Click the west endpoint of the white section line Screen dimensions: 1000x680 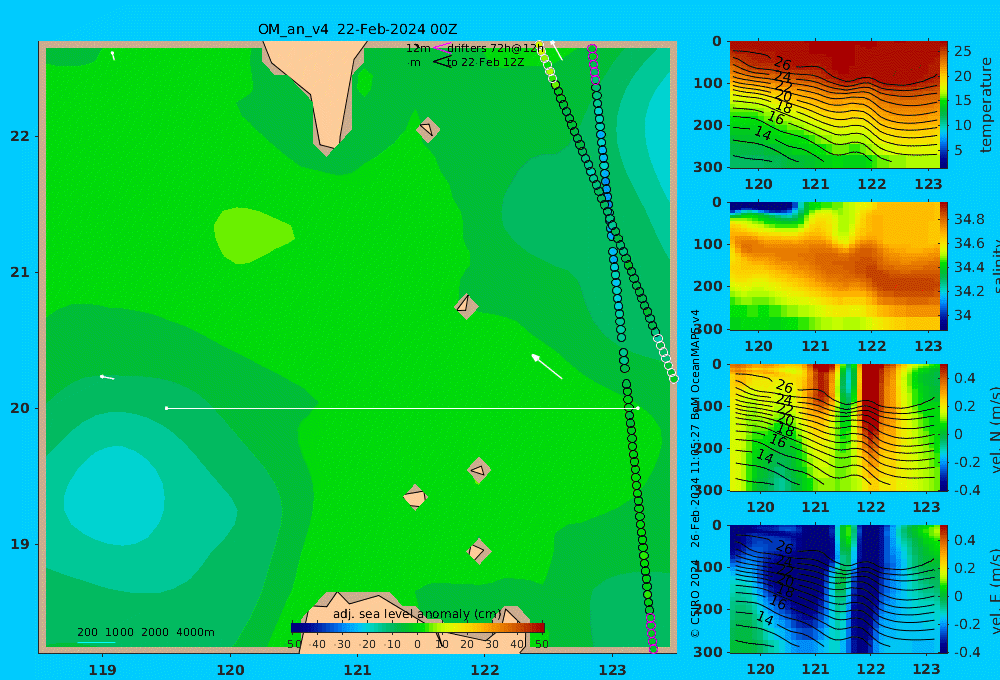coord(167,408)
